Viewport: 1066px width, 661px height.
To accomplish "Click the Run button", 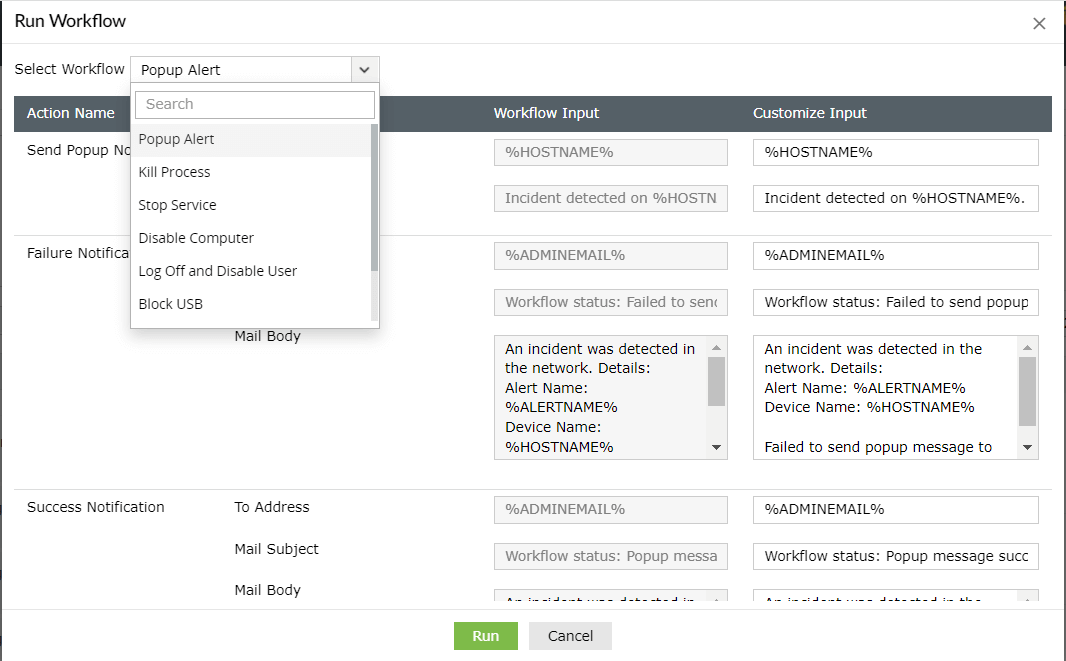I will [x=485, y=636].
